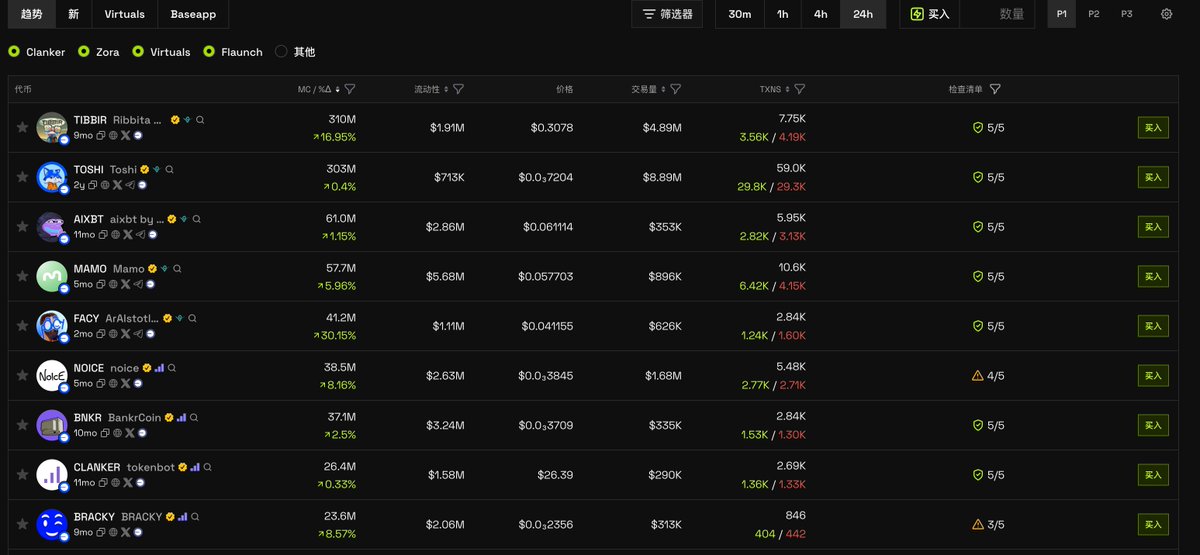Click 买入 button for AIXBT row
Image resolution: width=1200 pixels, height=555 pixels.
click(x=1153, y=227)
